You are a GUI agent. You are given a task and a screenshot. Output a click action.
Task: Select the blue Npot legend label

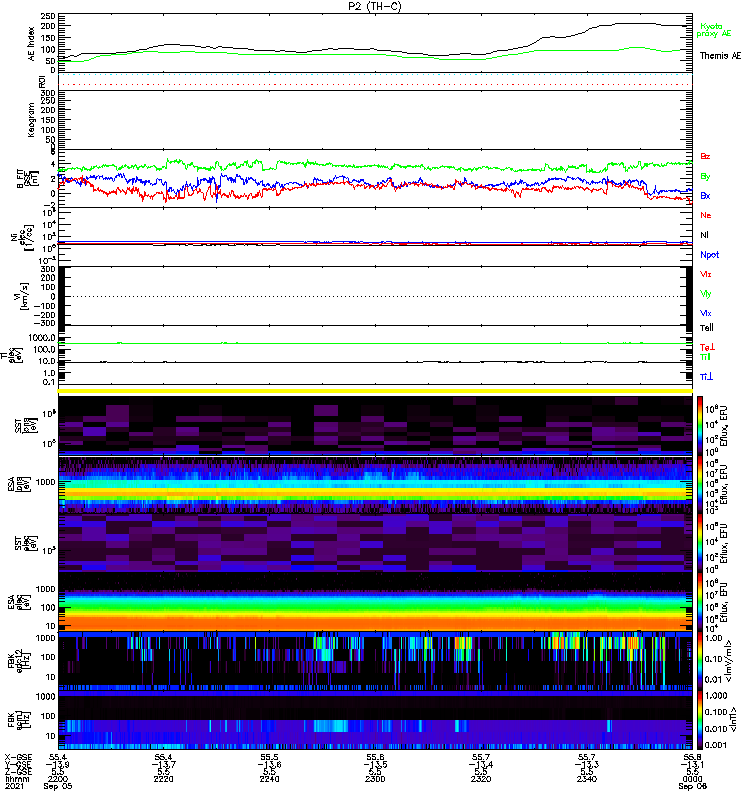[x=709, y=254]
